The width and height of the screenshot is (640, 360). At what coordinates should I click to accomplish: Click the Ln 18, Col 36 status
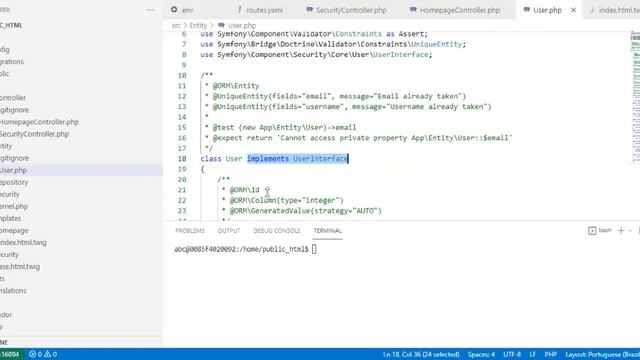click(x=421, y=354)
